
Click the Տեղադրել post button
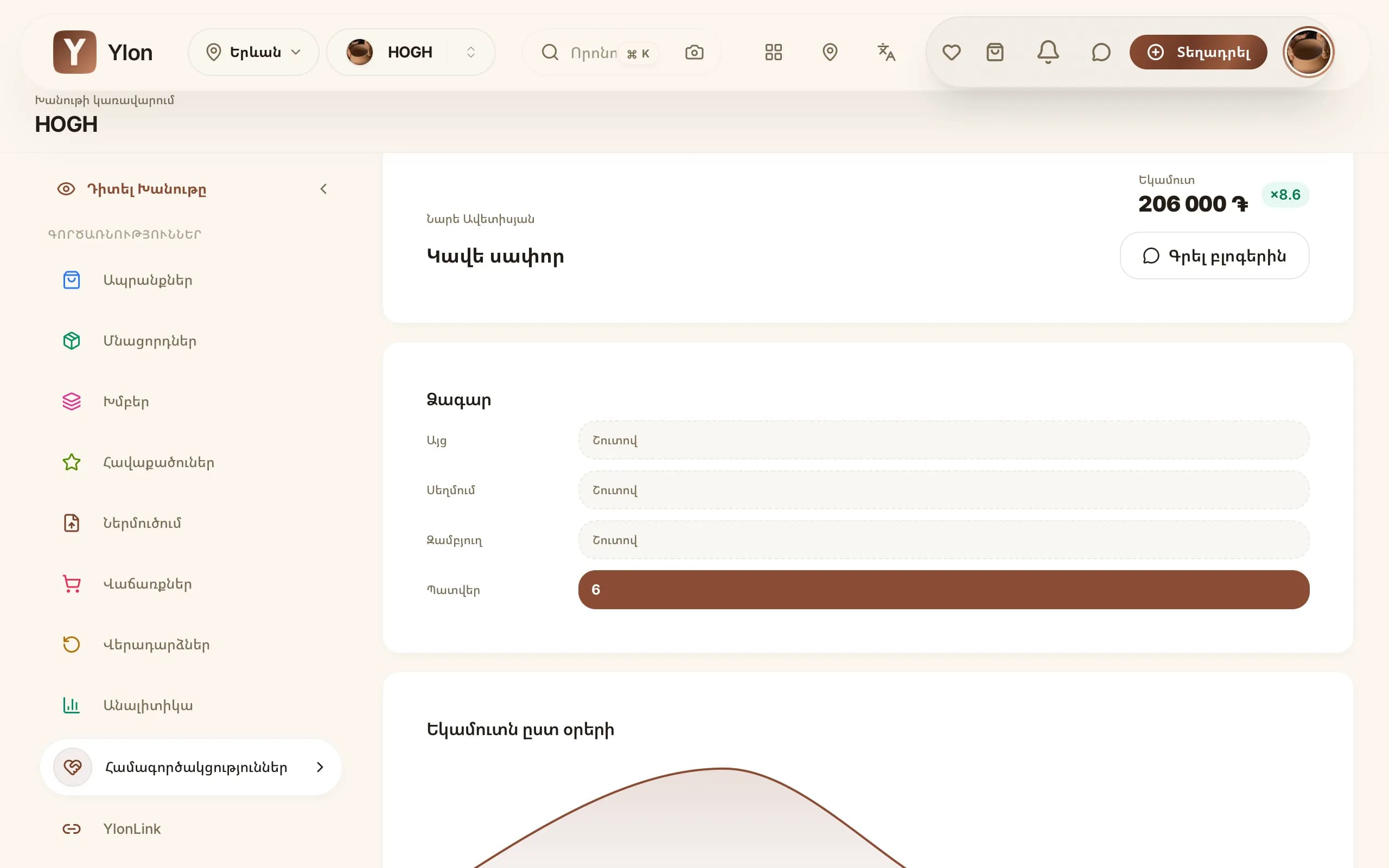[x=1198, y=52]
